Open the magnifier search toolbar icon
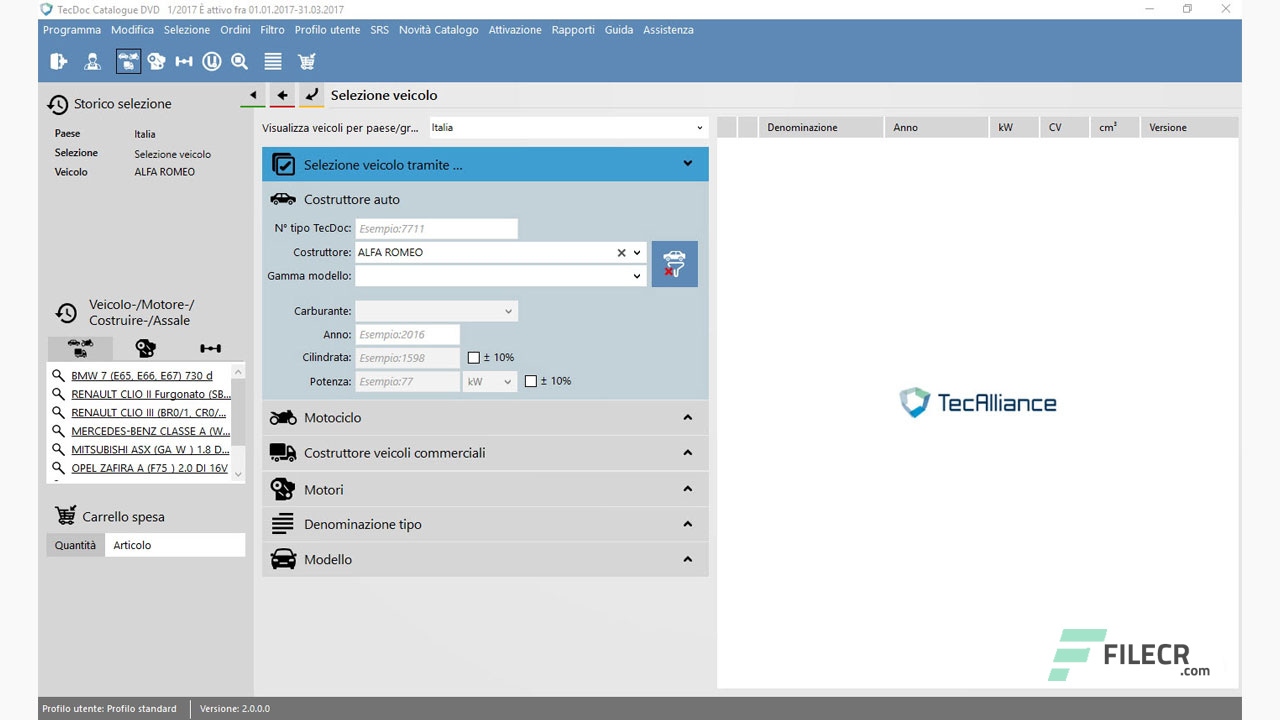Screen dimensions: 1280x720 click(x=240, y=62)
